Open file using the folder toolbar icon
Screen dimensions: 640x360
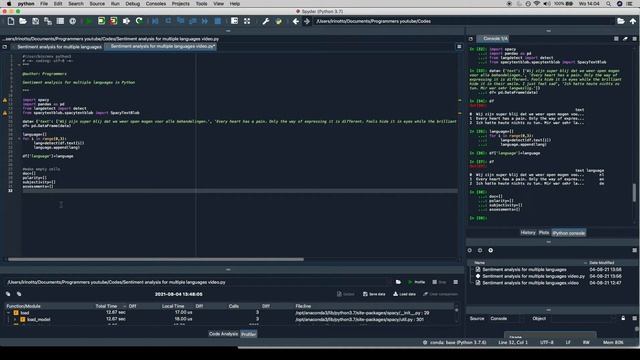point(23,21)
